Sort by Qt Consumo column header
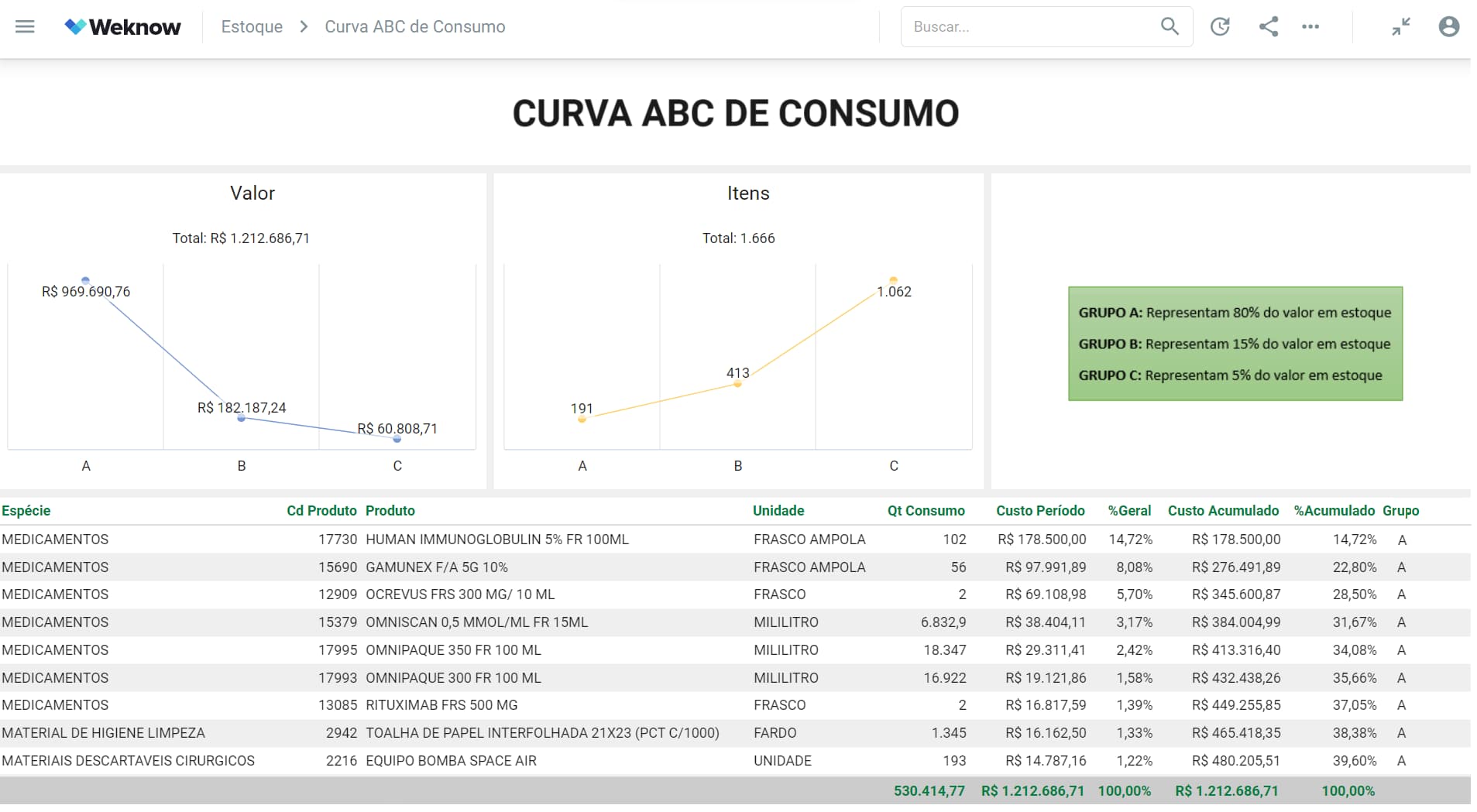The image size is (1477, 812). tap(926, 511)
